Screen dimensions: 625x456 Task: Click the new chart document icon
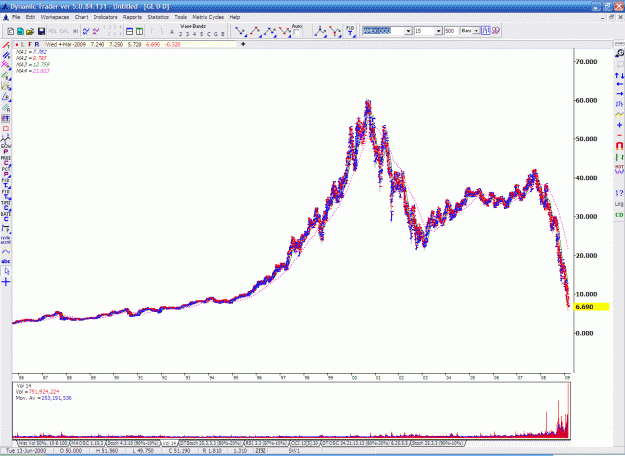(x=11, y=31)
